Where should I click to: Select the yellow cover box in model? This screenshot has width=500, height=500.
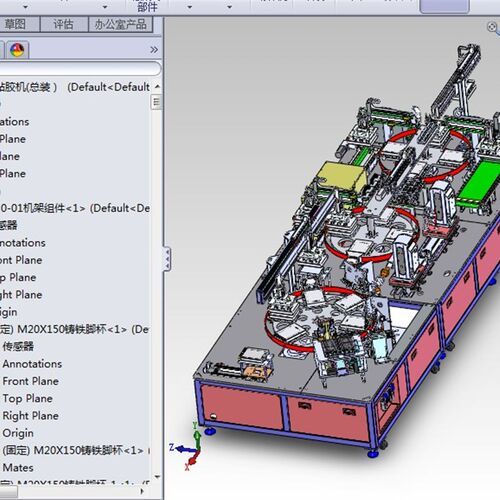(x=342, y=177)
